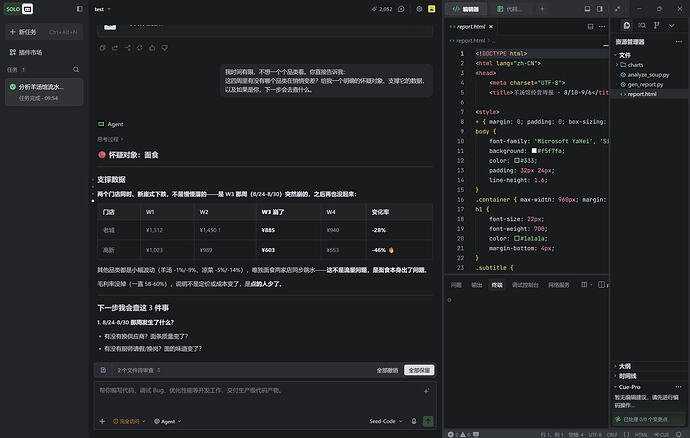690x438 pixels.
Task: Copy the previous message with copy icon
Action: [103, 48]
